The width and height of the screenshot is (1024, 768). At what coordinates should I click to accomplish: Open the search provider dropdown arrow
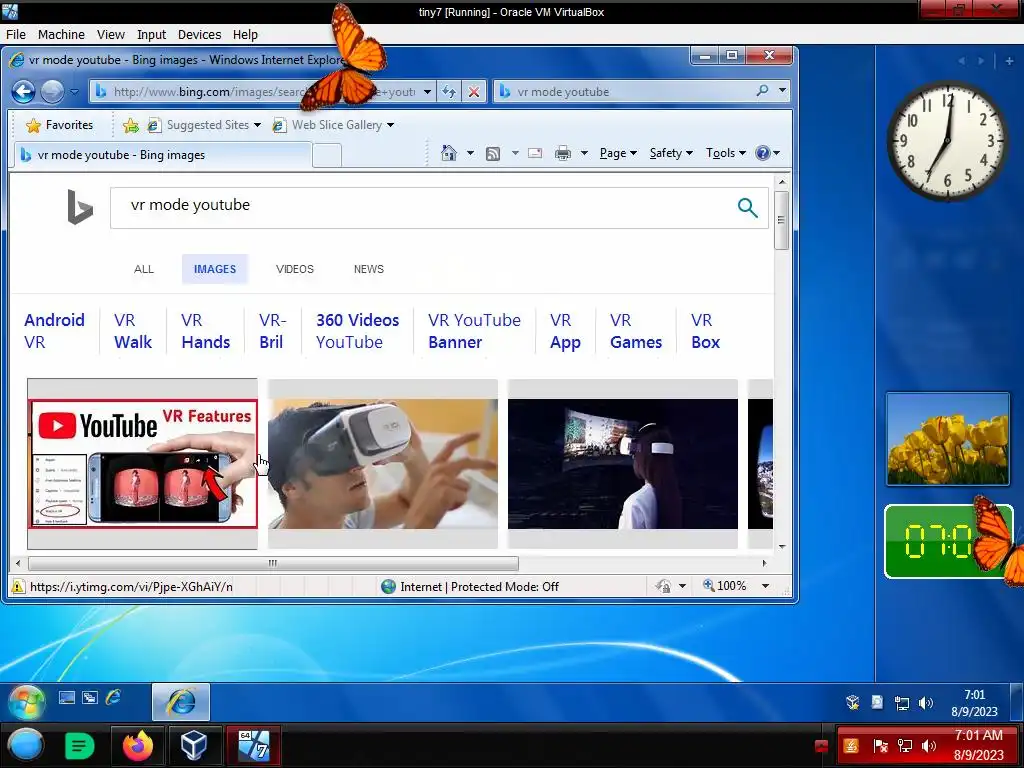pos(782,90)
